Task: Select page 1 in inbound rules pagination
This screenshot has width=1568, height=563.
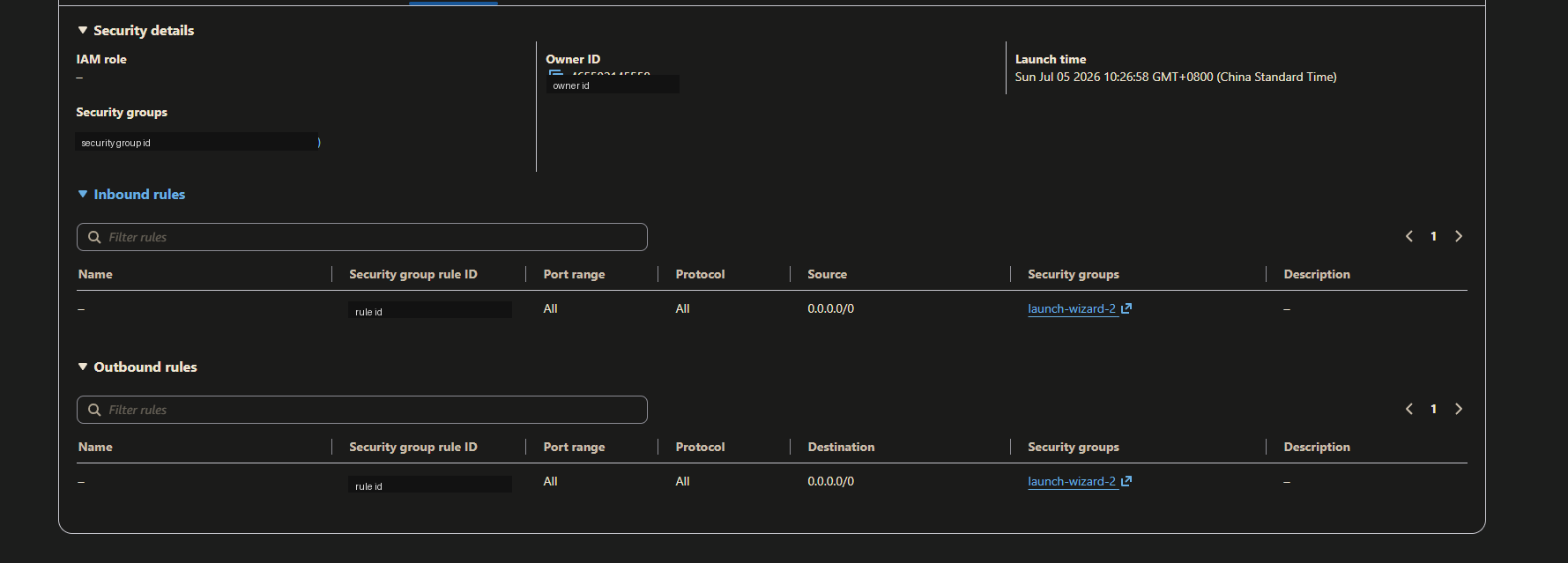Action: click(x=1434, y=236)
